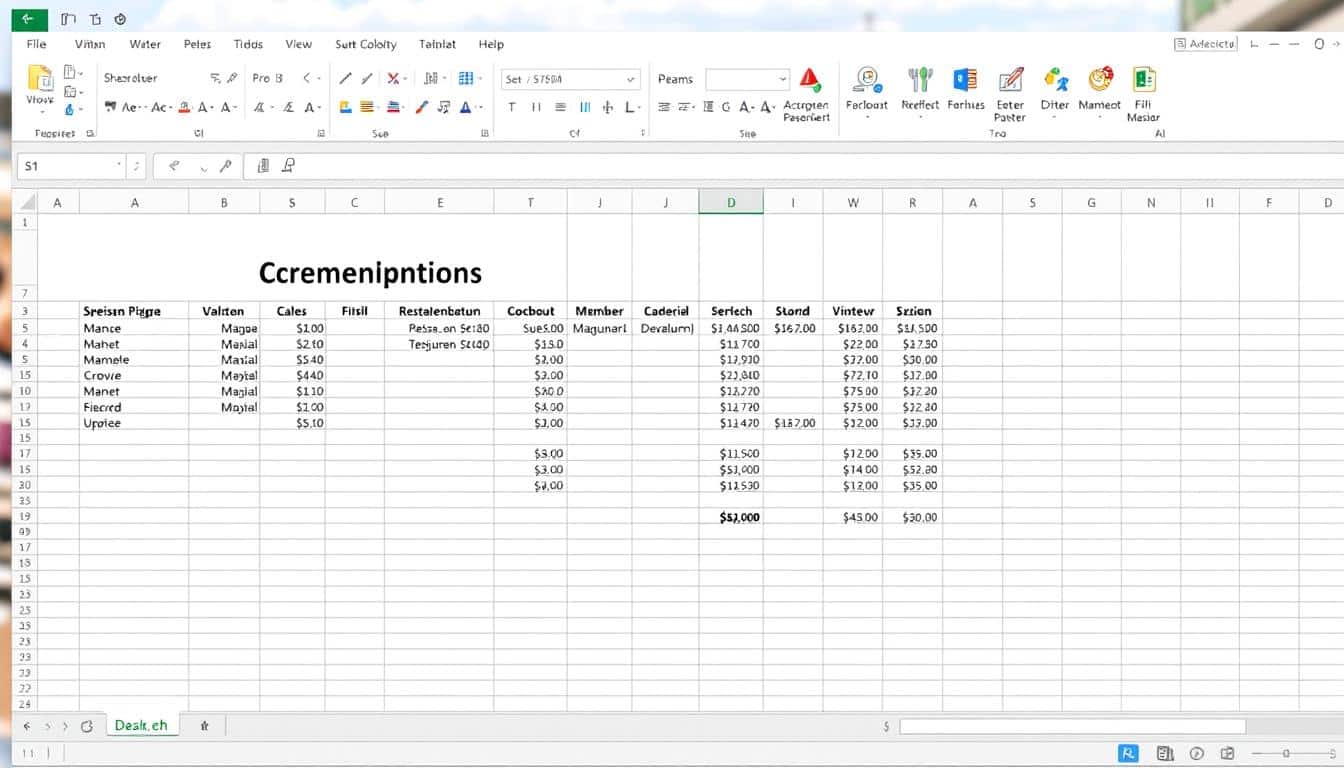1344x768 pixels.
Task: Click the Fepgires group dialog launcher
Action: click(89, 133)
